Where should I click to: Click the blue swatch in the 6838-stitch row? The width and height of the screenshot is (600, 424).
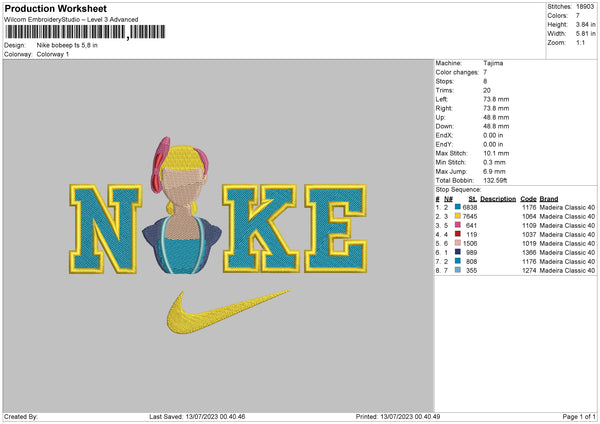point(458,207)
